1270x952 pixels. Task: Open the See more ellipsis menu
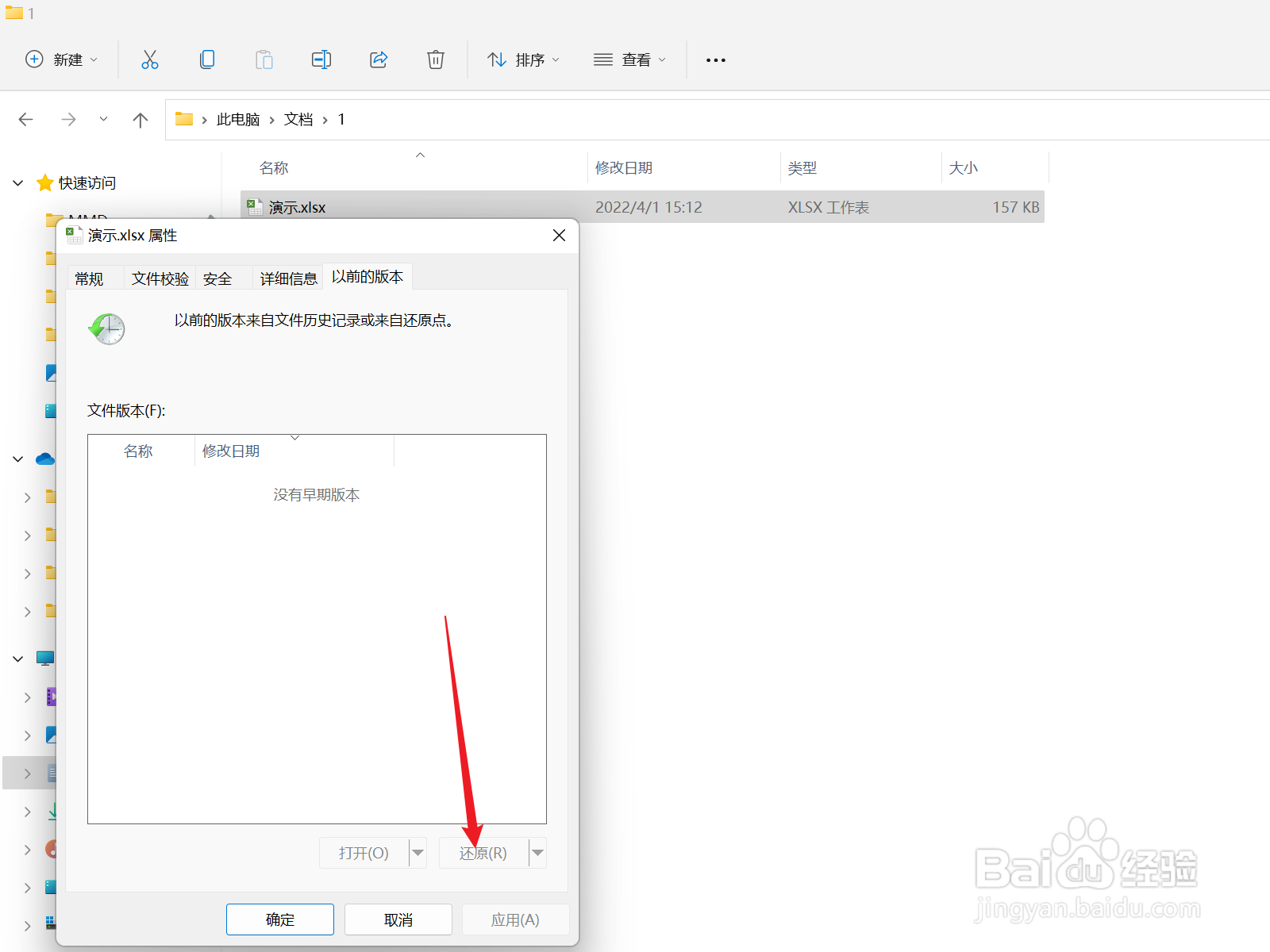[x=715, y=59]
